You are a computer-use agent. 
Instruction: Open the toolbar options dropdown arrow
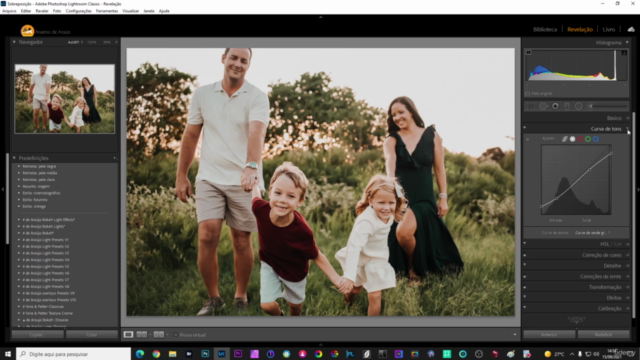click(515, 335)
